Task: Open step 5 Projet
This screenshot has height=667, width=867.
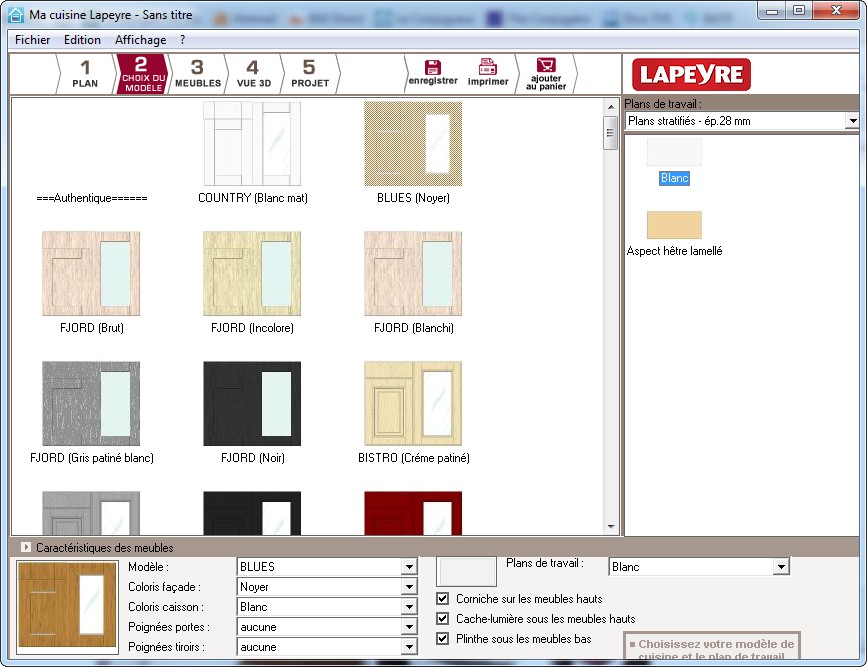Action: 309,74
